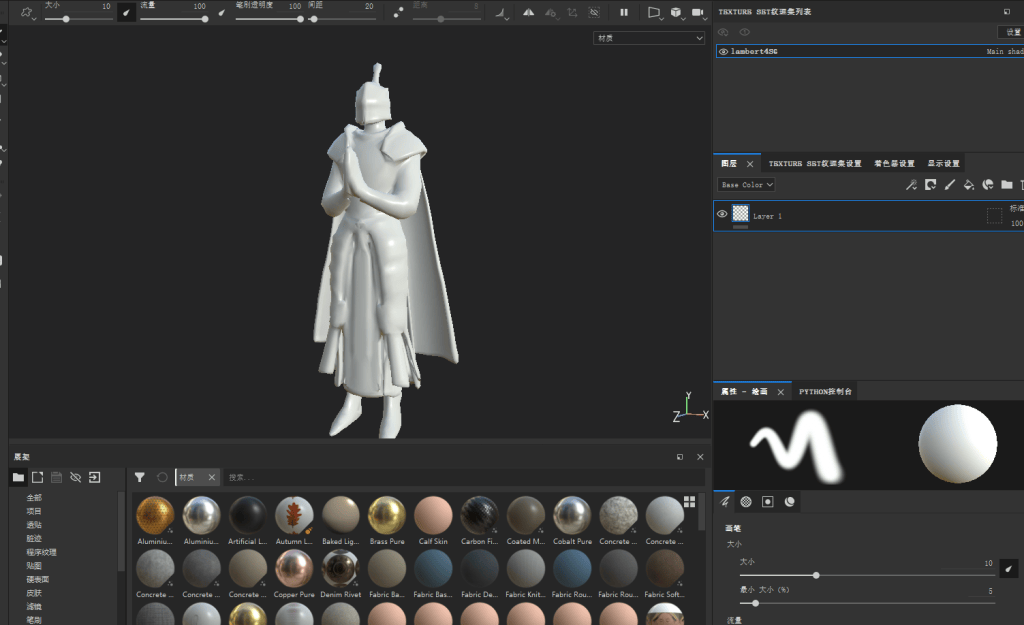Expand the 材质 viewport mode dropdown
The width and height of the screenshot is (1024, 625).
tap(648, 38)
